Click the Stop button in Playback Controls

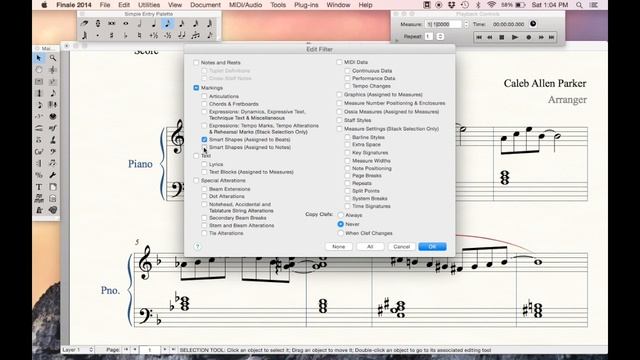click(x=502, y=37)
